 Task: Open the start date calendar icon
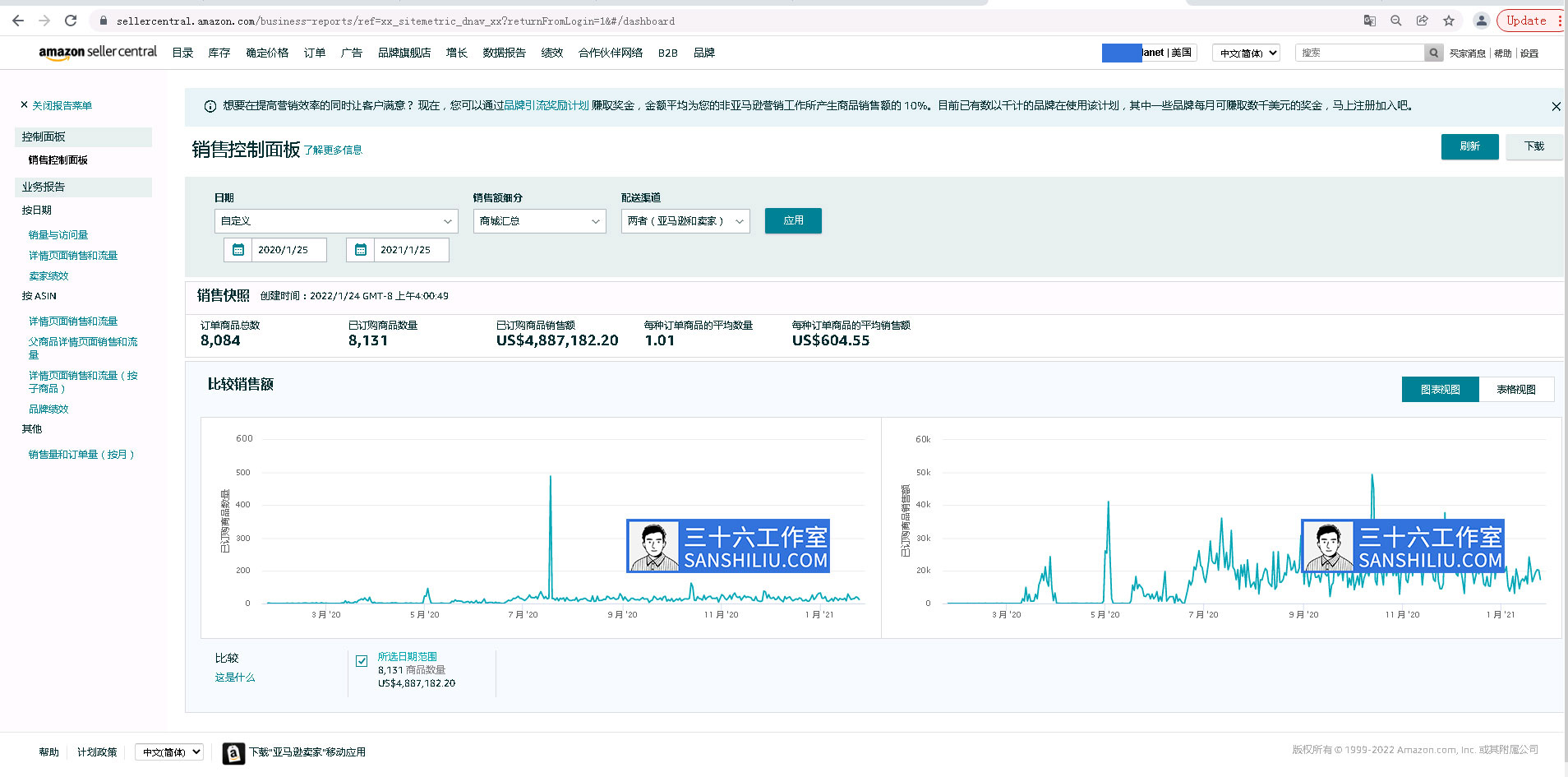238,250
